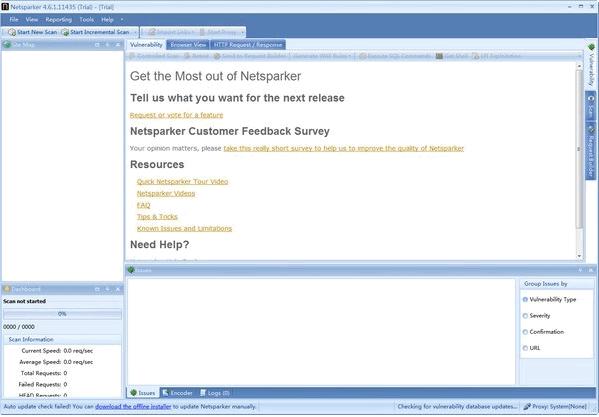Click the download the offline installer link
The image size is (599, 417).
tap(133, 407)
